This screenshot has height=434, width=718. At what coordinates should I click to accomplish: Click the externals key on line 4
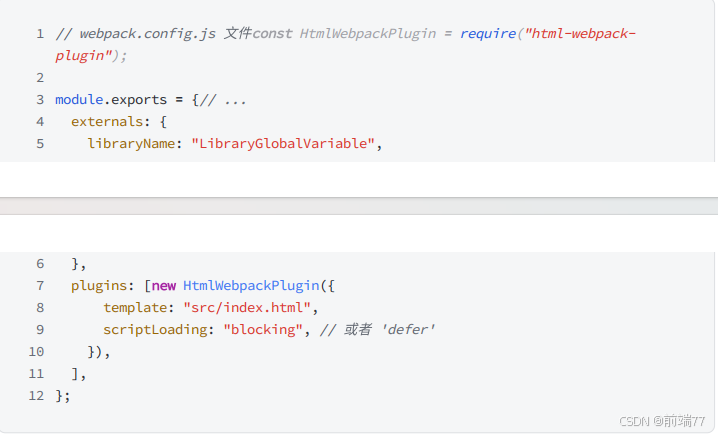pyautogui.click(x=107, y=121)
